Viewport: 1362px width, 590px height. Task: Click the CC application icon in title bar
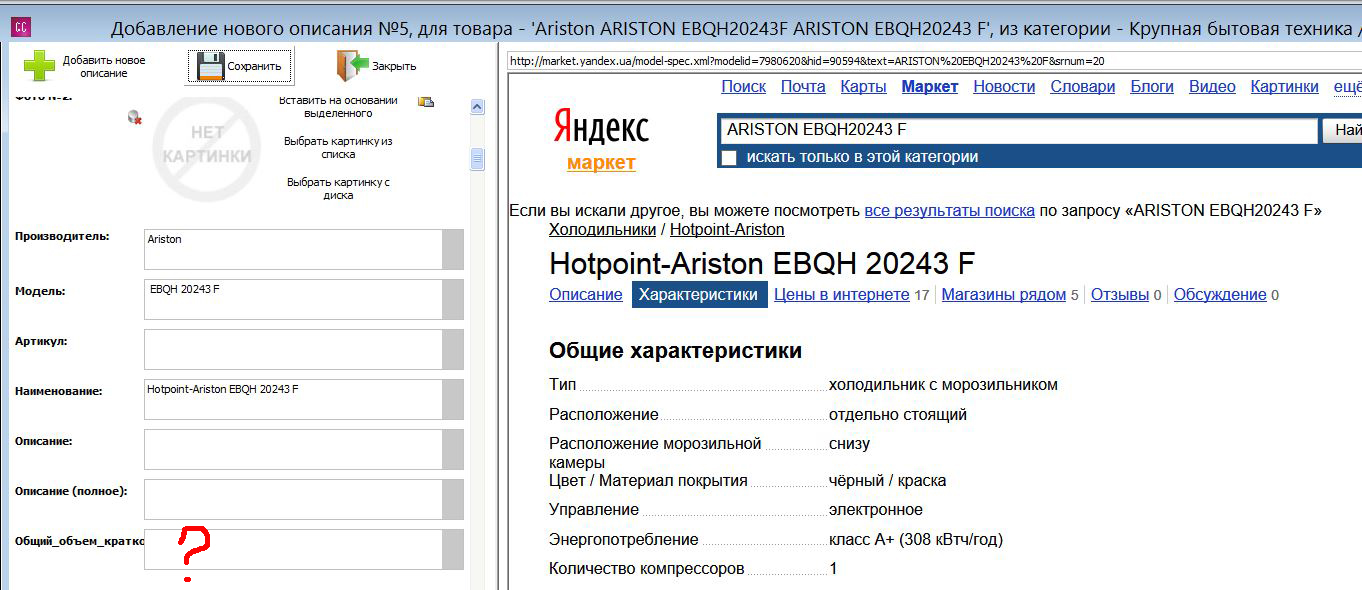click(x=21, y=27)
